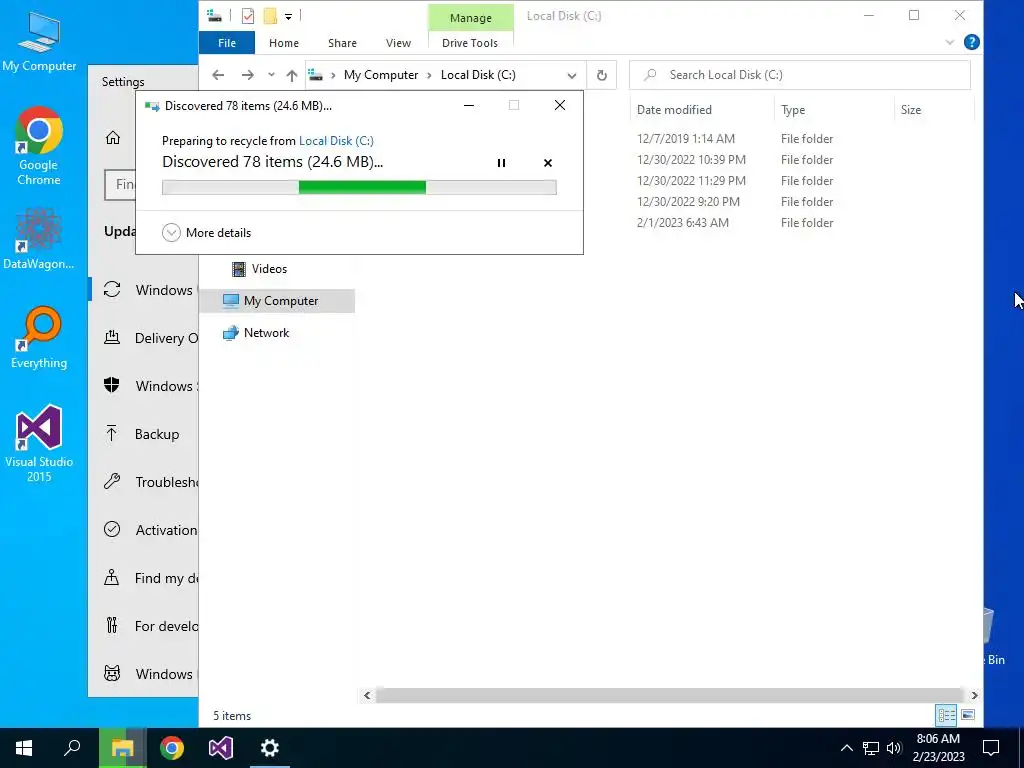Expand ribbon with the chevron arrow
Screen dimensions: 1024x768
(950, 42)
